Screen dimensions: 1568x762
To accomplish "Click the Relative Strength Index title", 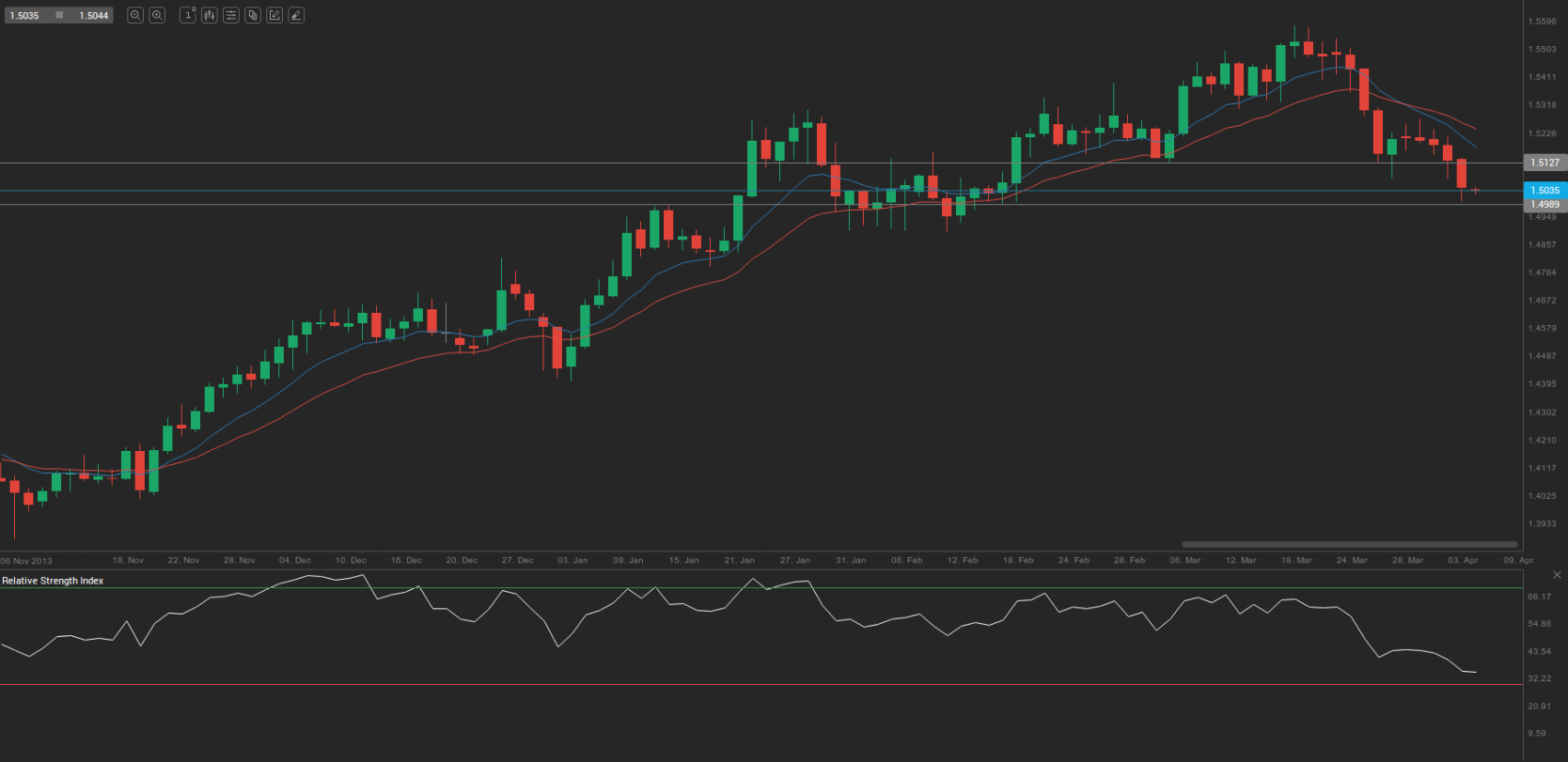I will point(53,581).
